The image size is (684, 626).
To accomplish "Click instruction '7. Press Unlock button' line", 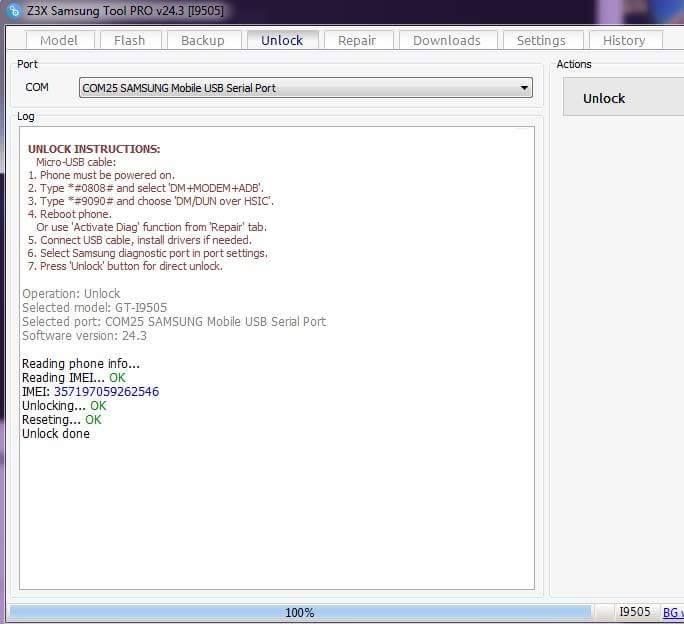I will [125, 266].
